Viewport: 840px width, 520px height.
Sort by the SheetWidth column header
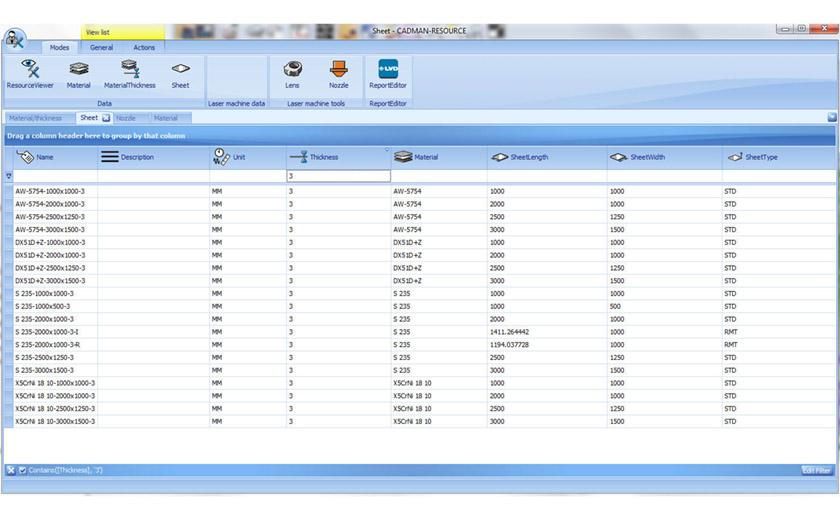[664, 157]
